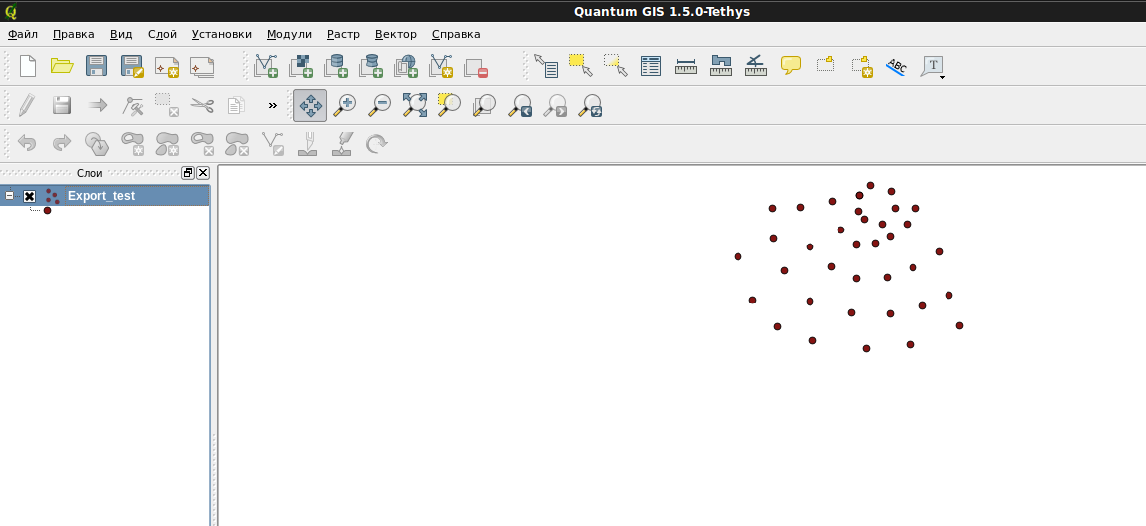Create a new project with blank page icon
This screenshot has height=526, width=1146.
pos(27,66)
